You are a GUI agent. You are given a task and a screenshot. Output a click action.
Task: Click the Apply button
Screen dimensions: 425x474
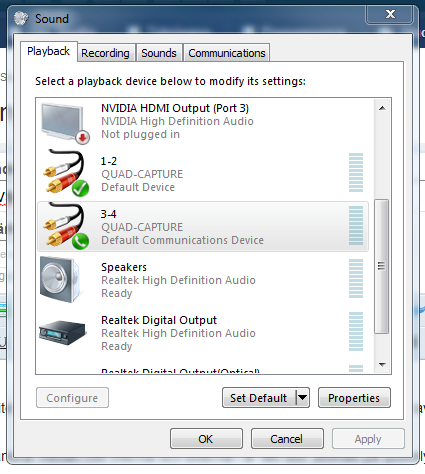(x=368, y=439)
